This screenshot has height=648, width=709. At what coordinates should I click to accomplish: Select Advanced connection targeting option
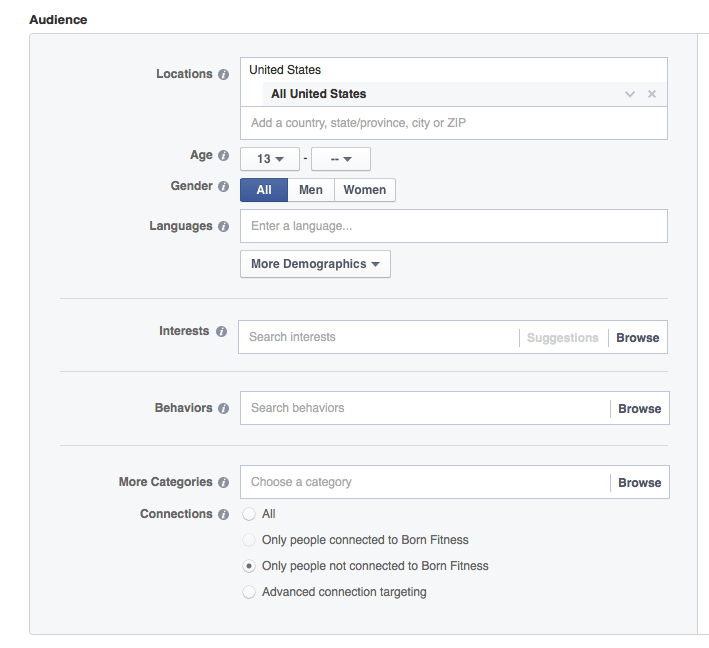[249, 592]
